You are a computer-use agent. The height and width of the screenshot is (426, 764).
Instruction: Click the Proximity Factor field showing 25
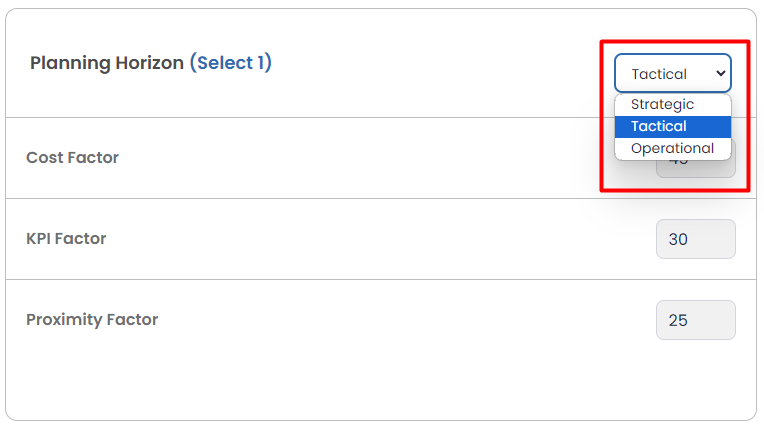[695, 320]
